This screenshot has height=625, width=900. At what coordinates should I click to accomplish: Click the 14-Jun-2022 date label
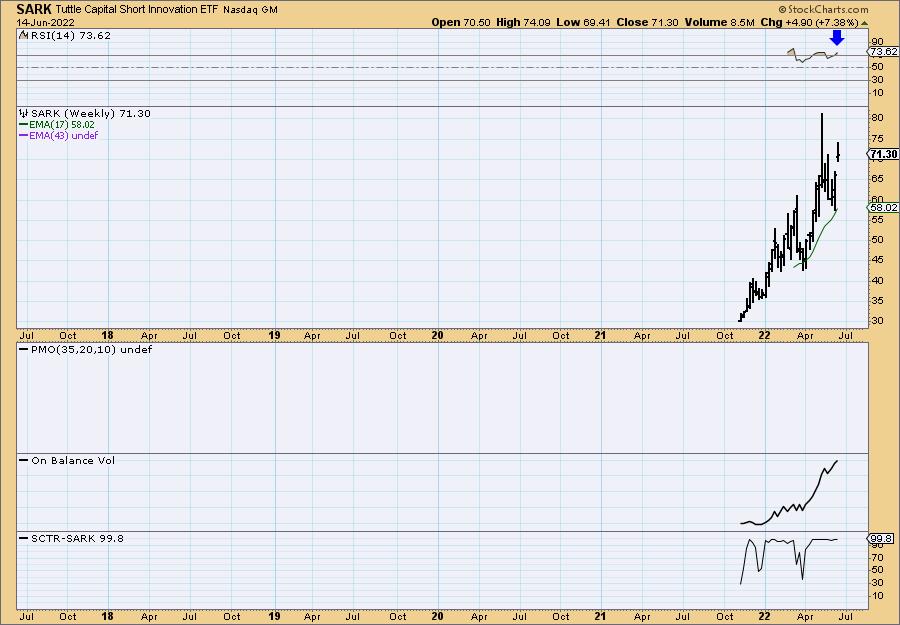45,23
